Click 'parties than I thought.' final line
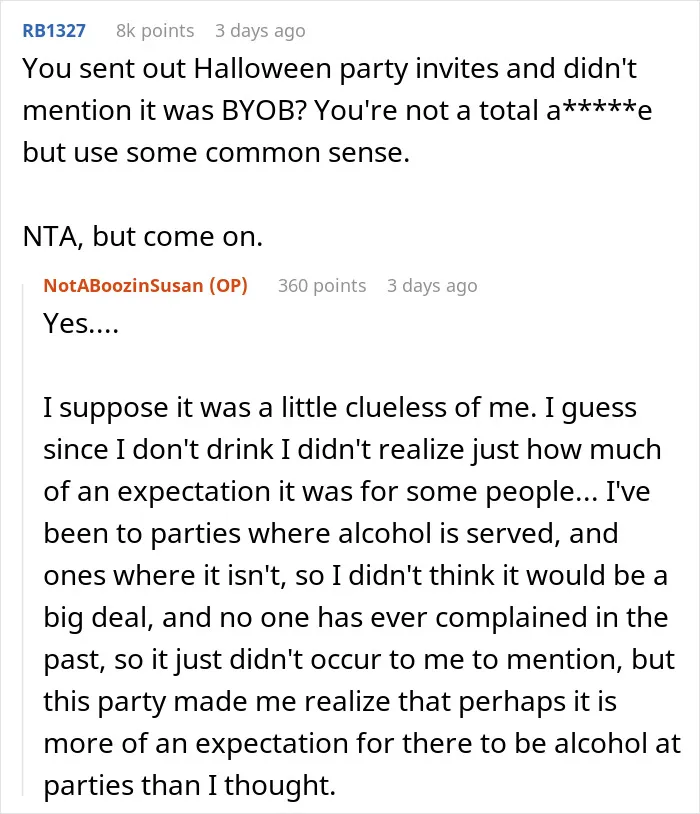 (x=190, y=785)
